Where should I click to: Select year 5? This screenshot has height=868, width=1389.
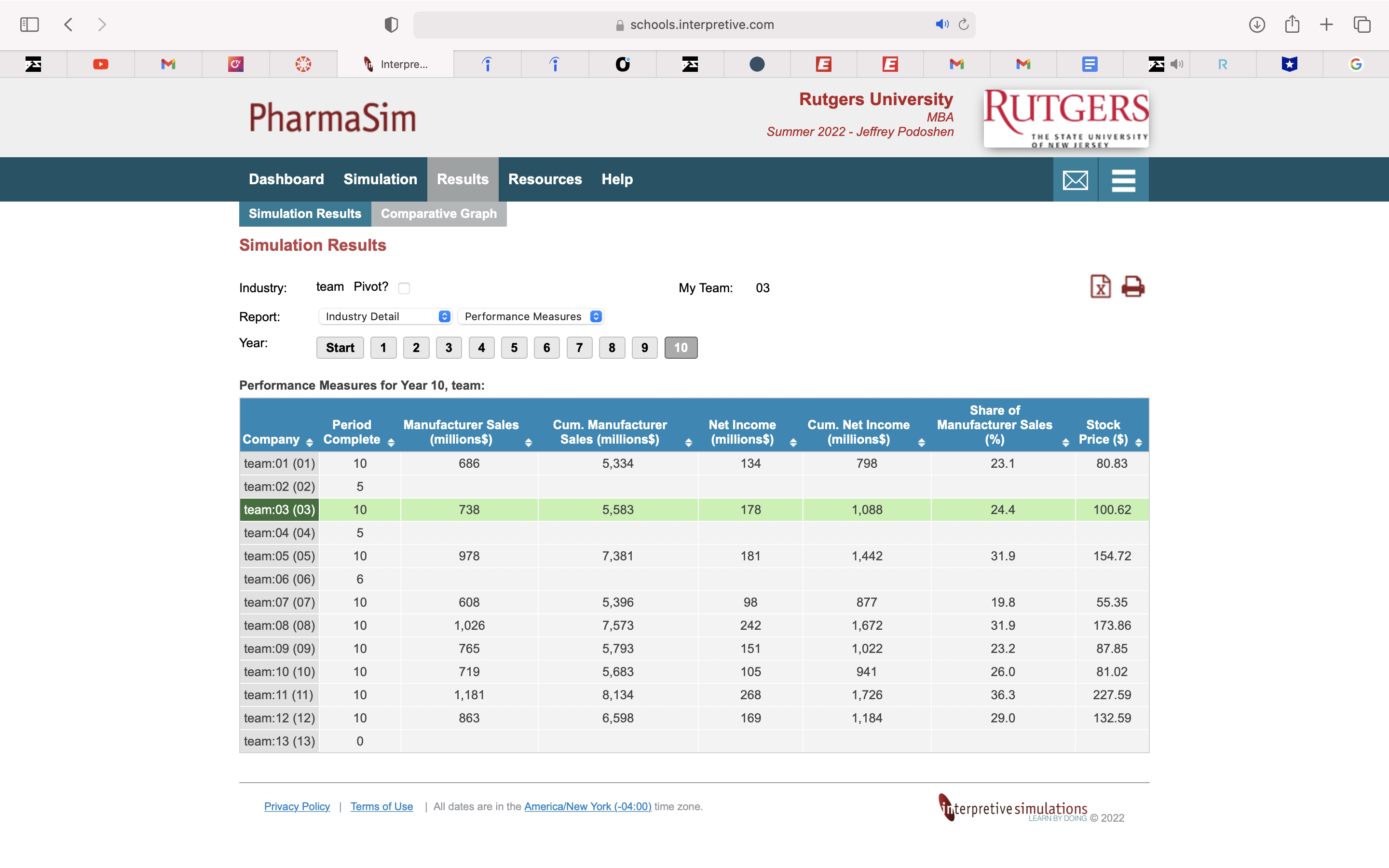coord(514,348)
